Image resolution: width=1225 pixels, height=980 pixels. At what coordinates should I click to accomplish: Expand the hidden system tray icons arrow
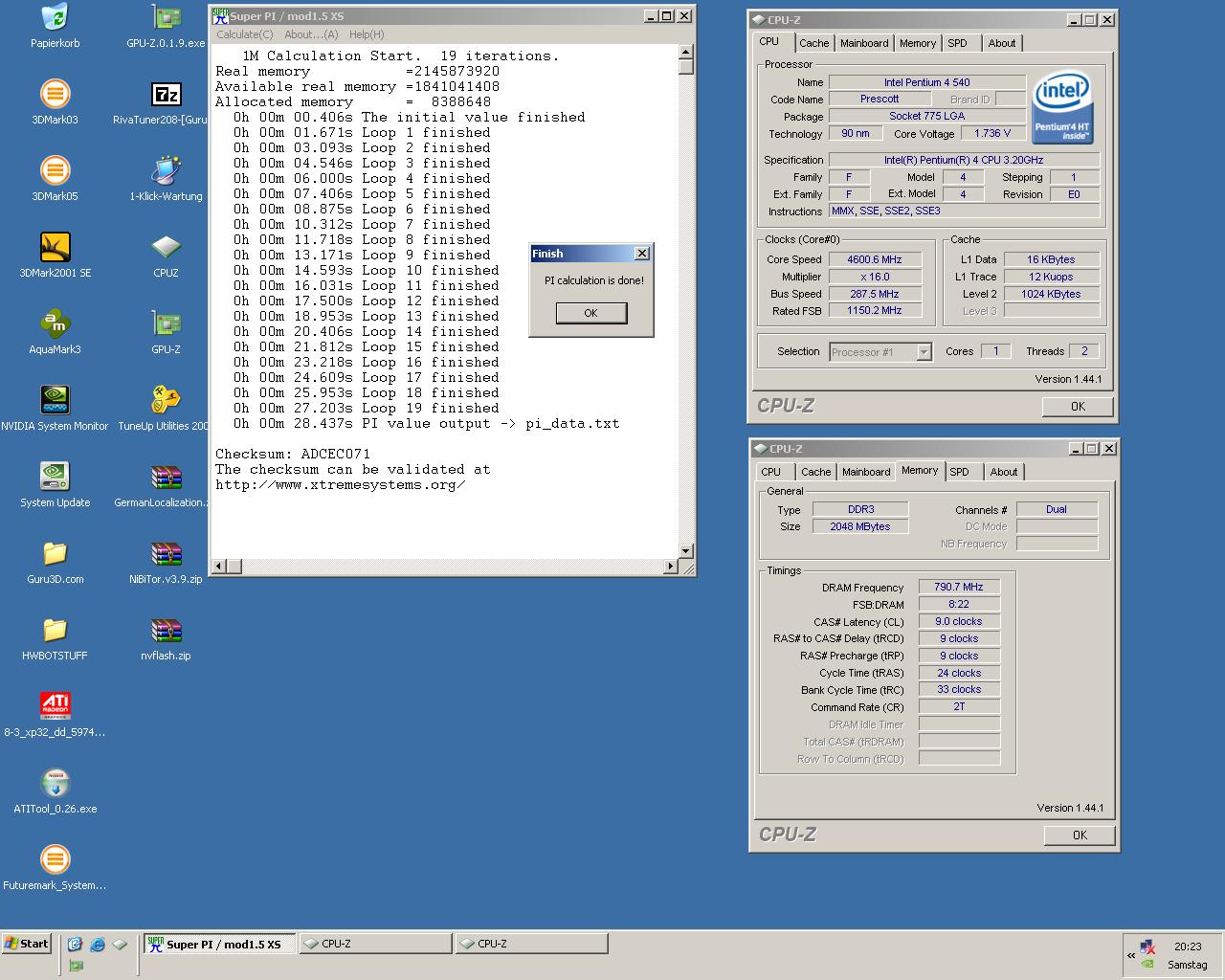(1131, 955)
